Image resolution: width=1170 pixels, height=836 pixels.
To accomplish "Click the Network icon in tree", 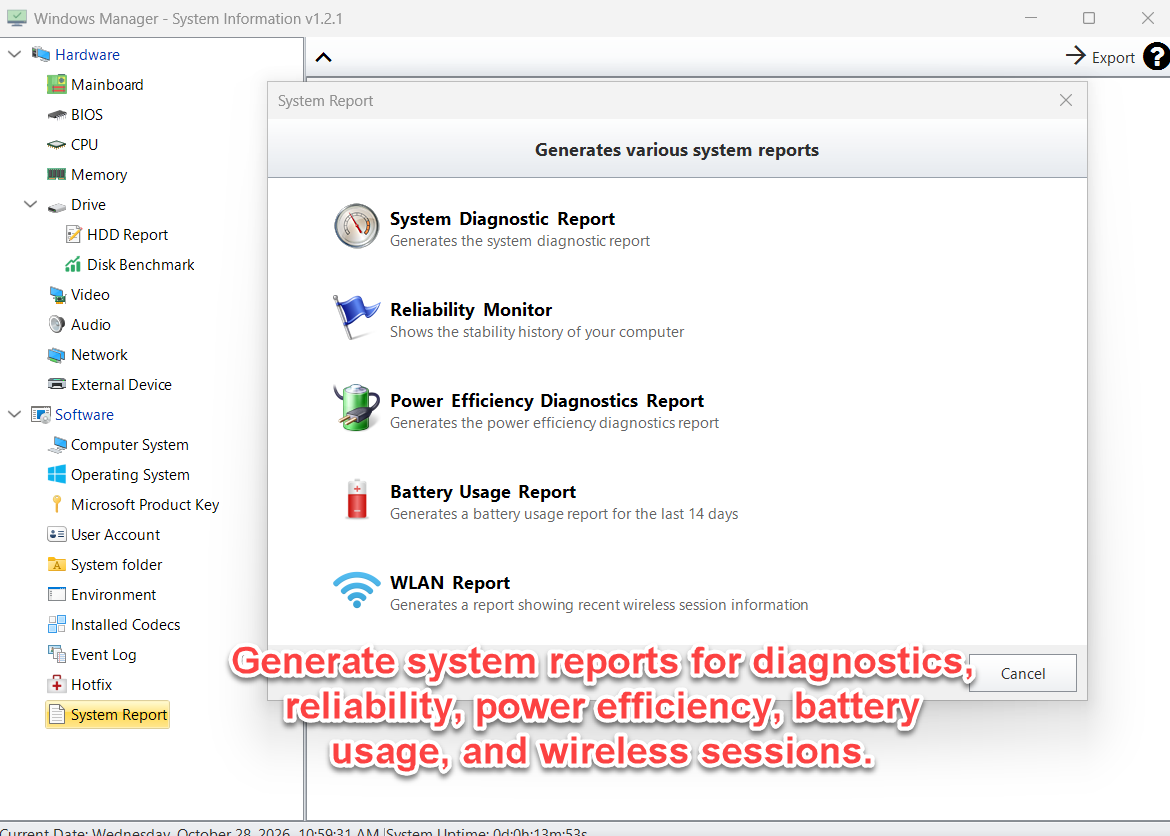I will click(x=57, y=355).
